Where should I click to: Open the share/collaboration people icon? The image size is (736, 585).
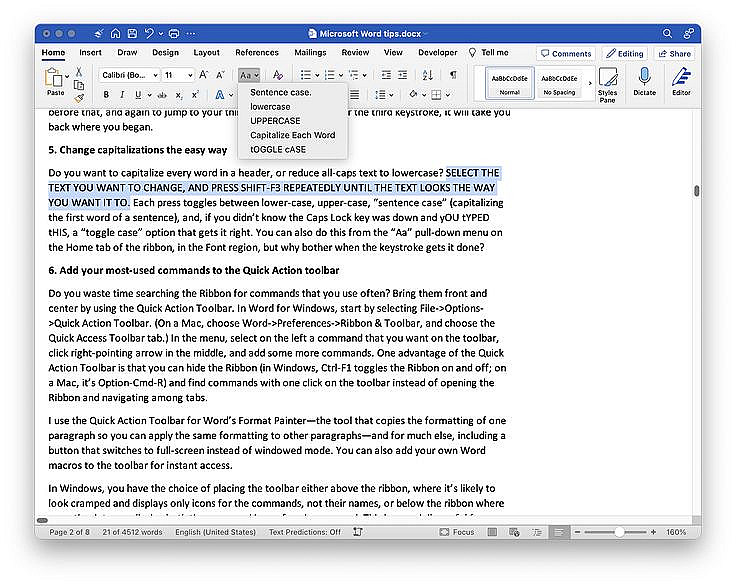(689, 33)
